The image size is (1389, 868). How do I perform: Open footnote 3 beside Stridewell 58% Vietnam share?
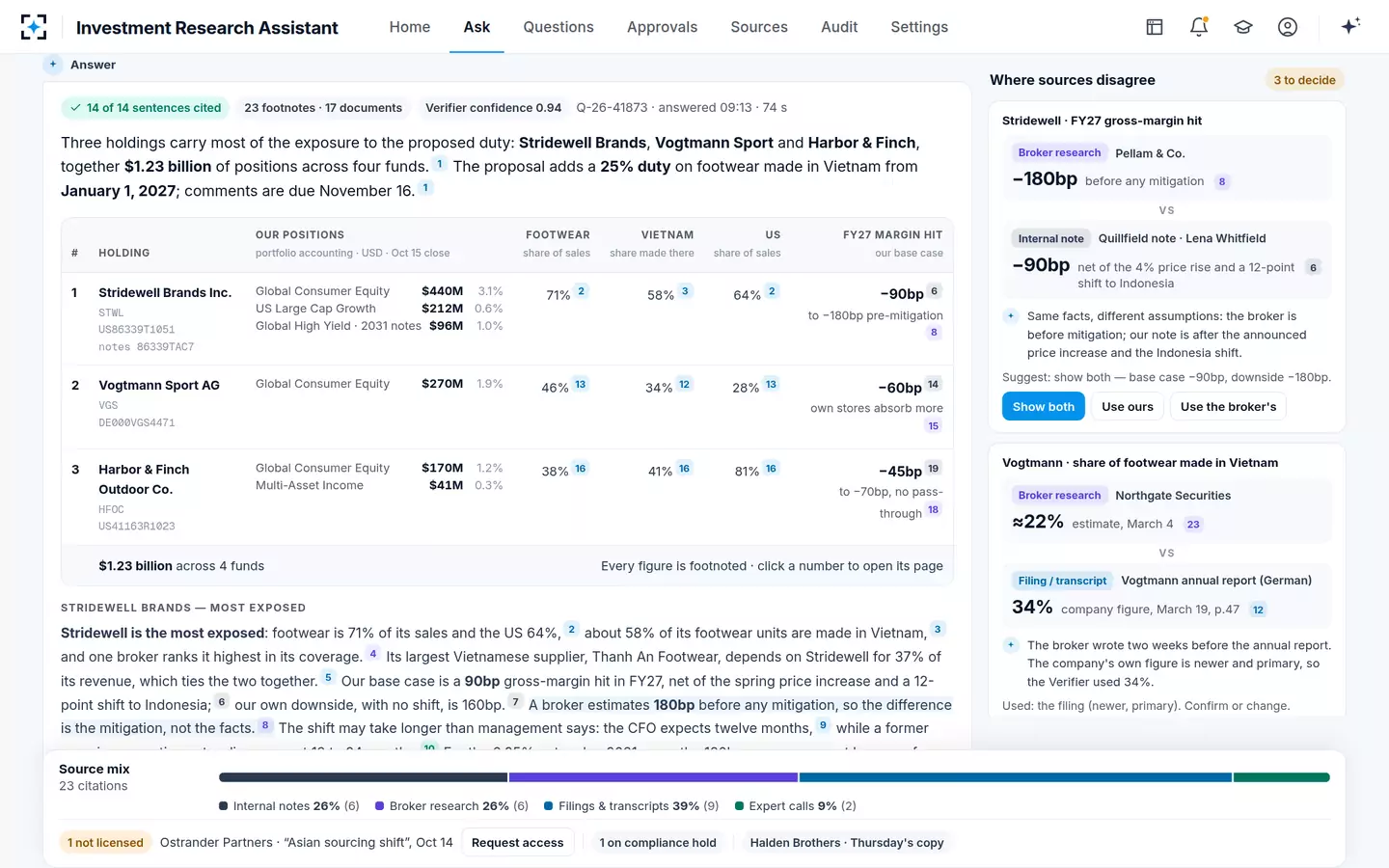(685, 291)
